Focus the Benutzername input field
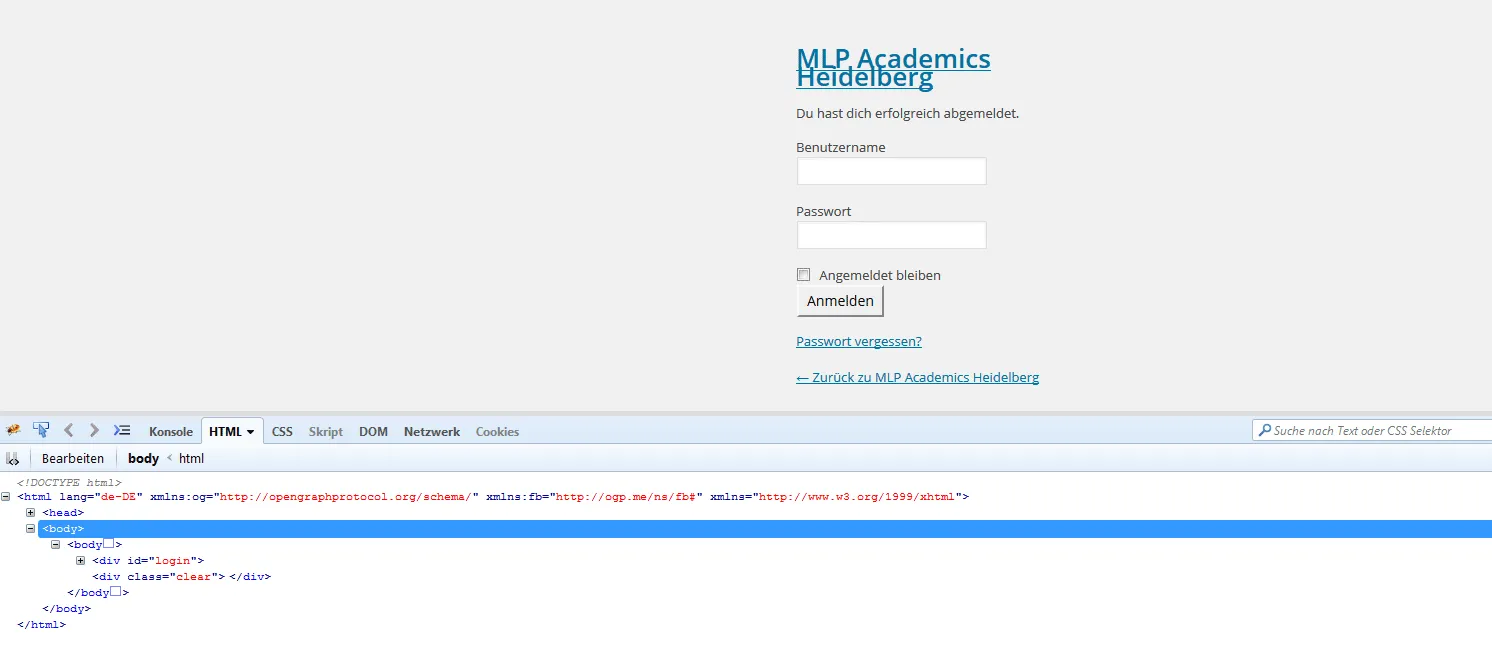Viewport: 1492px width, 669px height. click(892, 171)
